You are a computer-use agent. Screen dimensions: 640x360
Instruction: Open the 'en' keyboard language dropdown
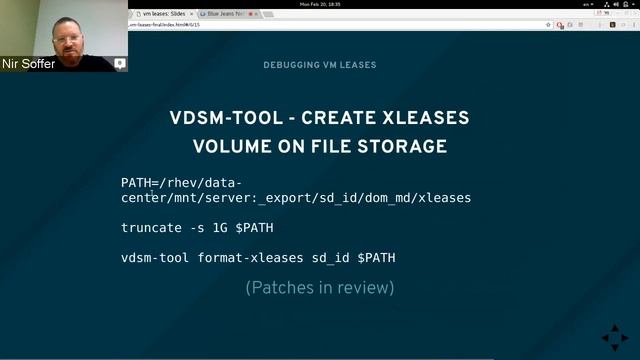[588, 4]
